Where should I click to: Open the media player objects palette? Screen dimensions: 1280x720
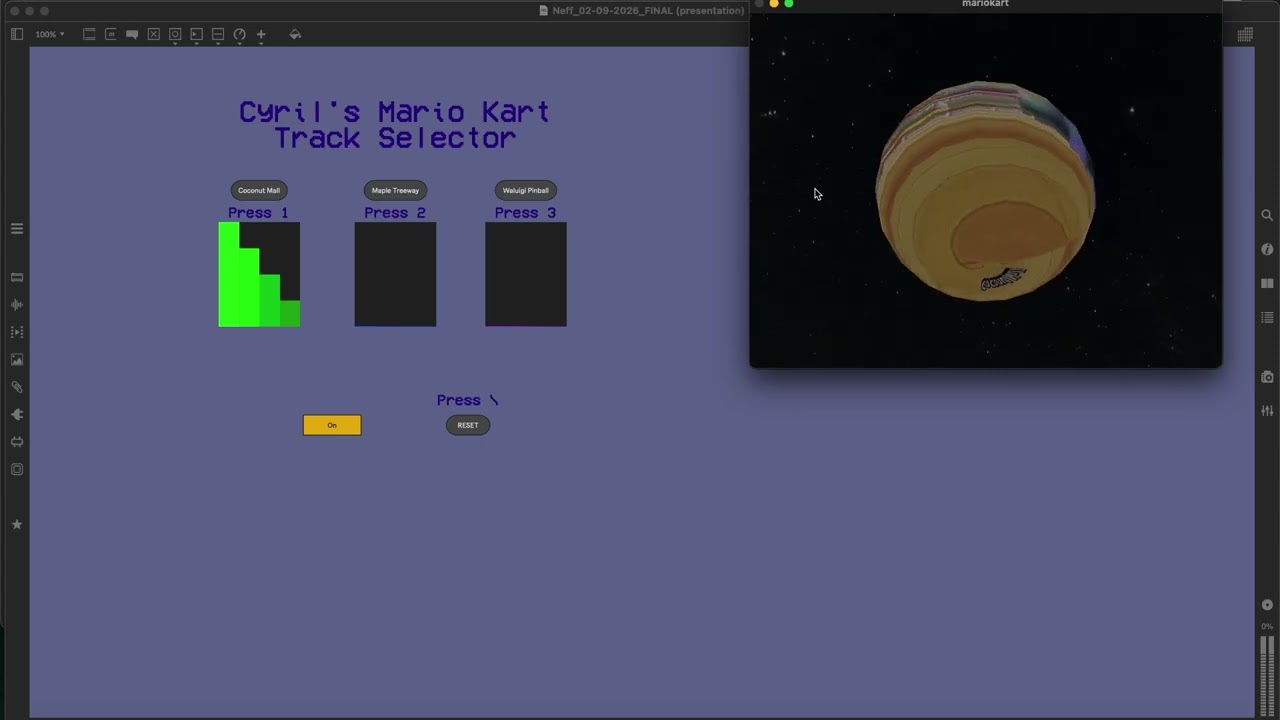(x=197, y=34)
